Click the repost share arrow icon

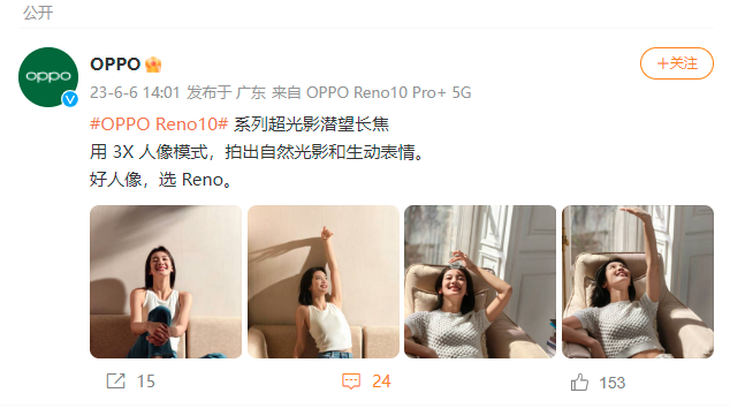116,381
